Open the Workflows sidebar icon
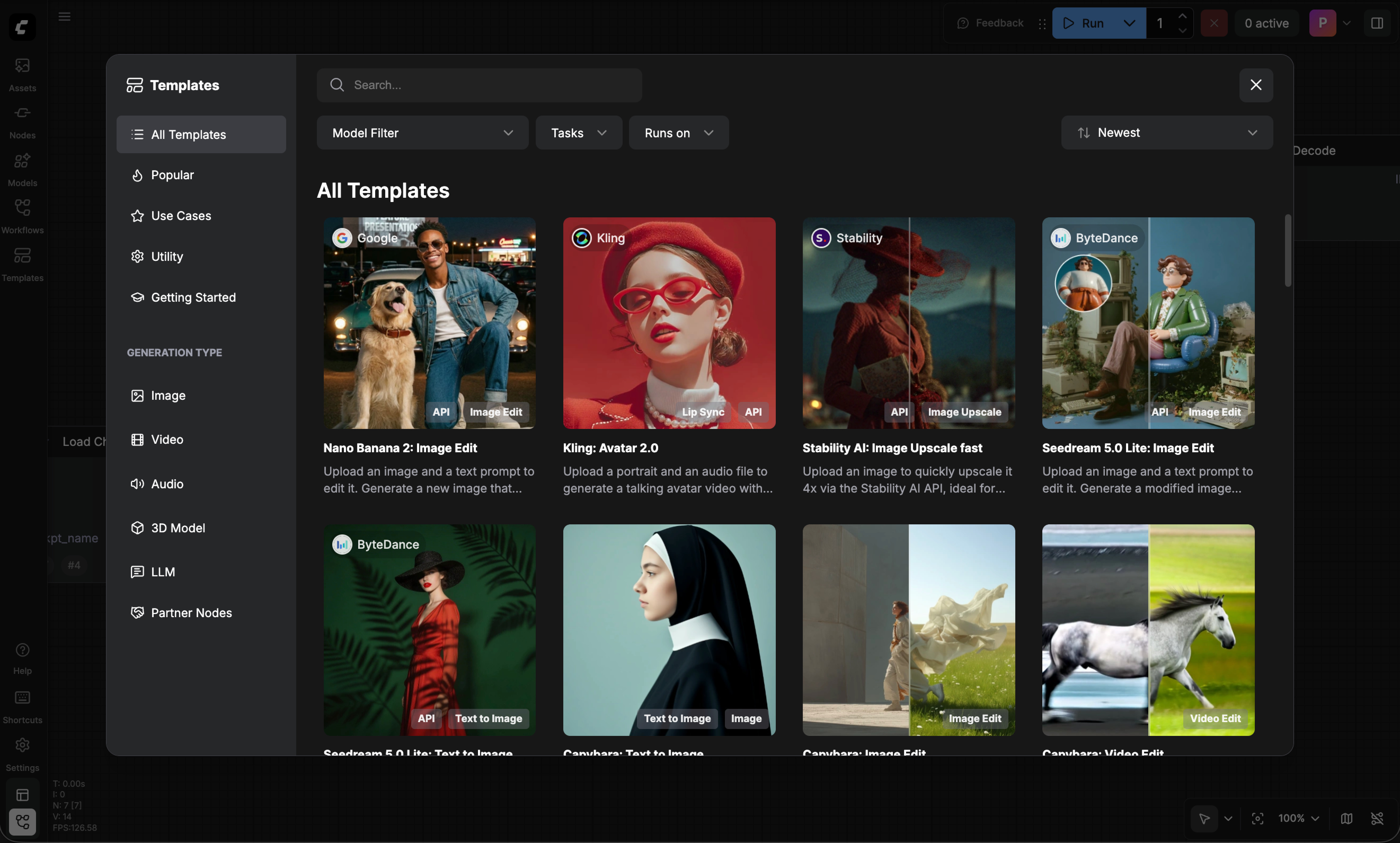 22,215
